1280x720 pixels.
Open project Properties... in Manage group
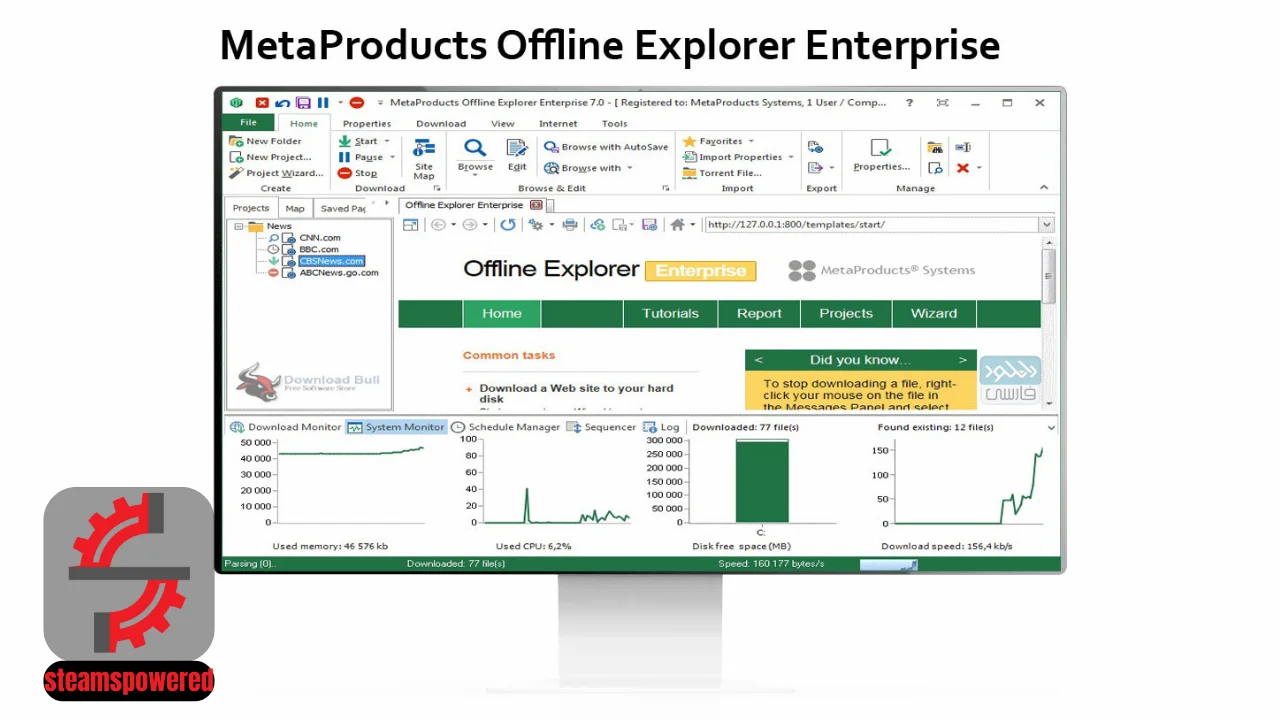(881, 155)
